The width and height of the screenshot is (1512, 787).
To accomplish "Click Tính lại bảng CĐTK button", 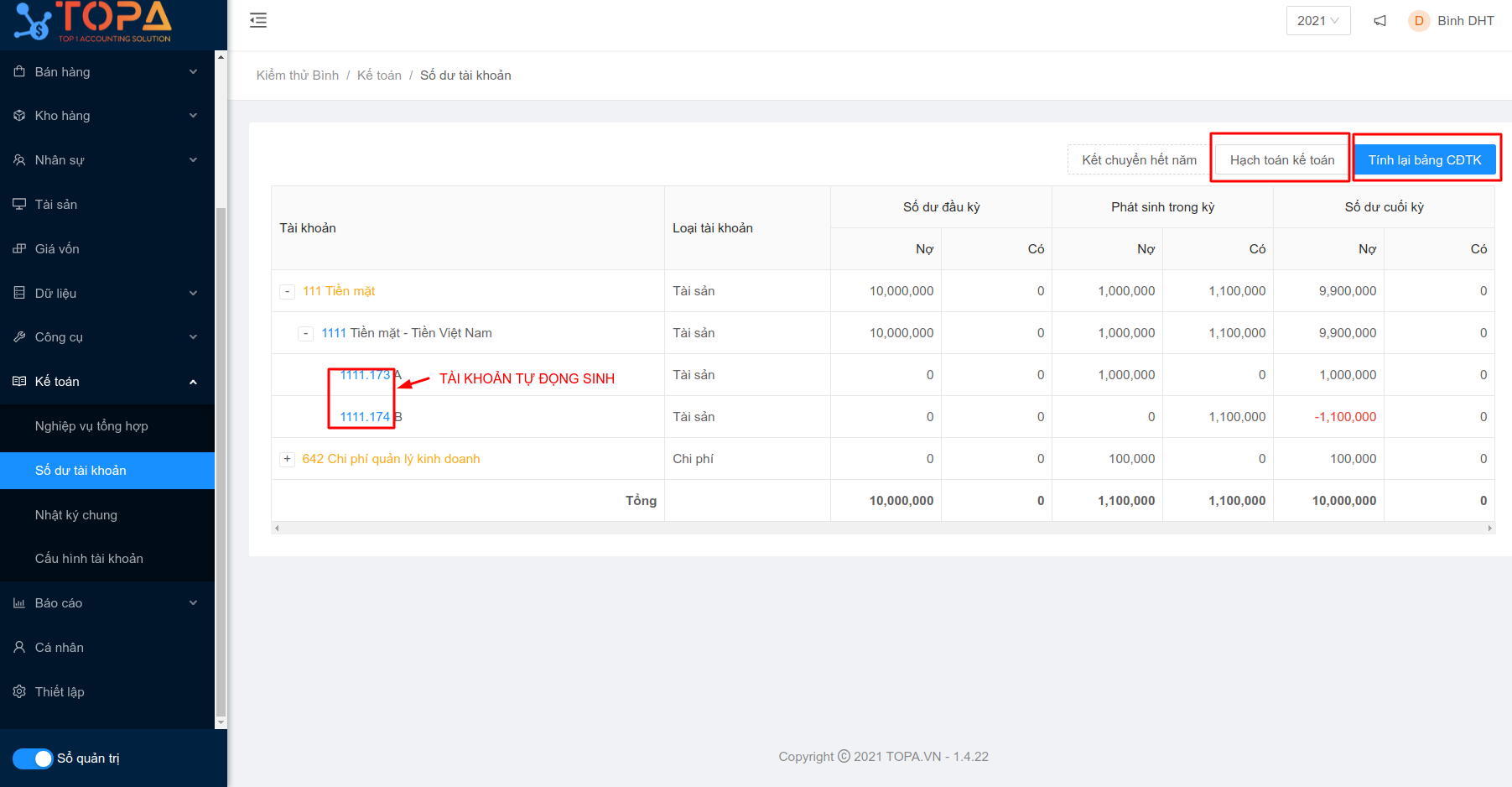I will click(1425, 160).
